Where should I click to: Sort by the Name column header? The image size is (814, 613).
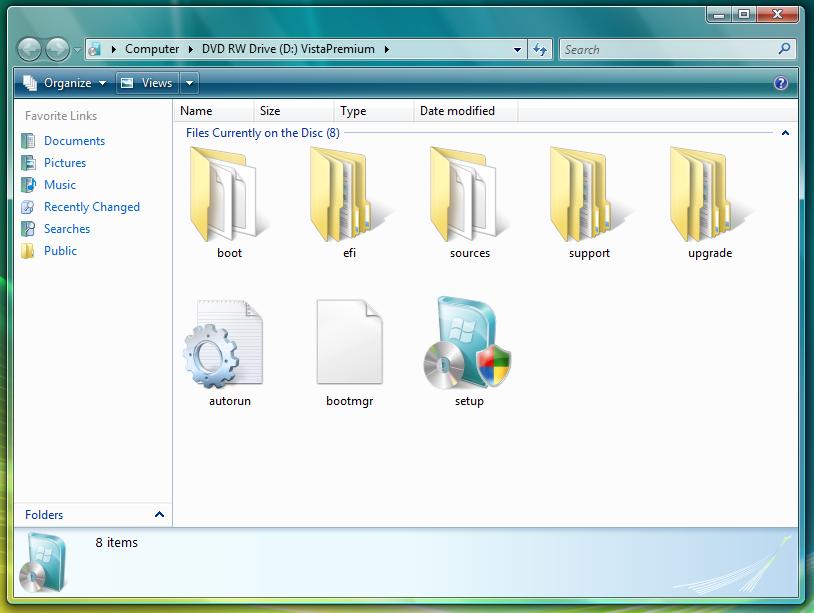tap(213, 111)
